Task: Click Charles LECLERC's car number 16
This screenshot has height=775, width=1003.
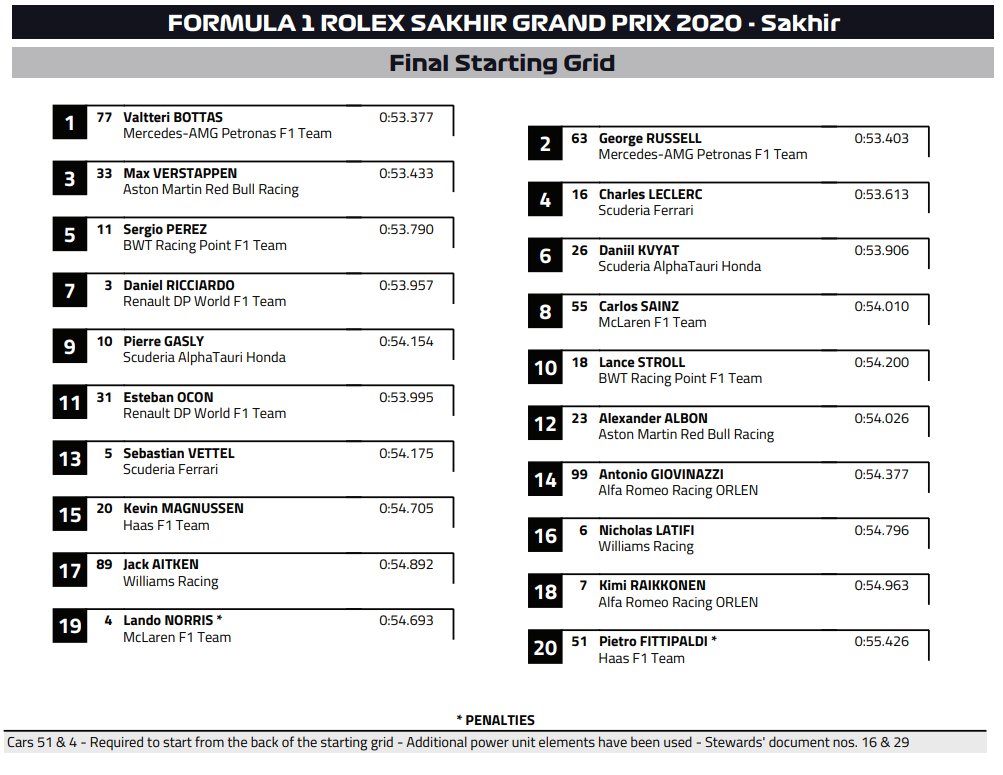Action: [580, 194]
